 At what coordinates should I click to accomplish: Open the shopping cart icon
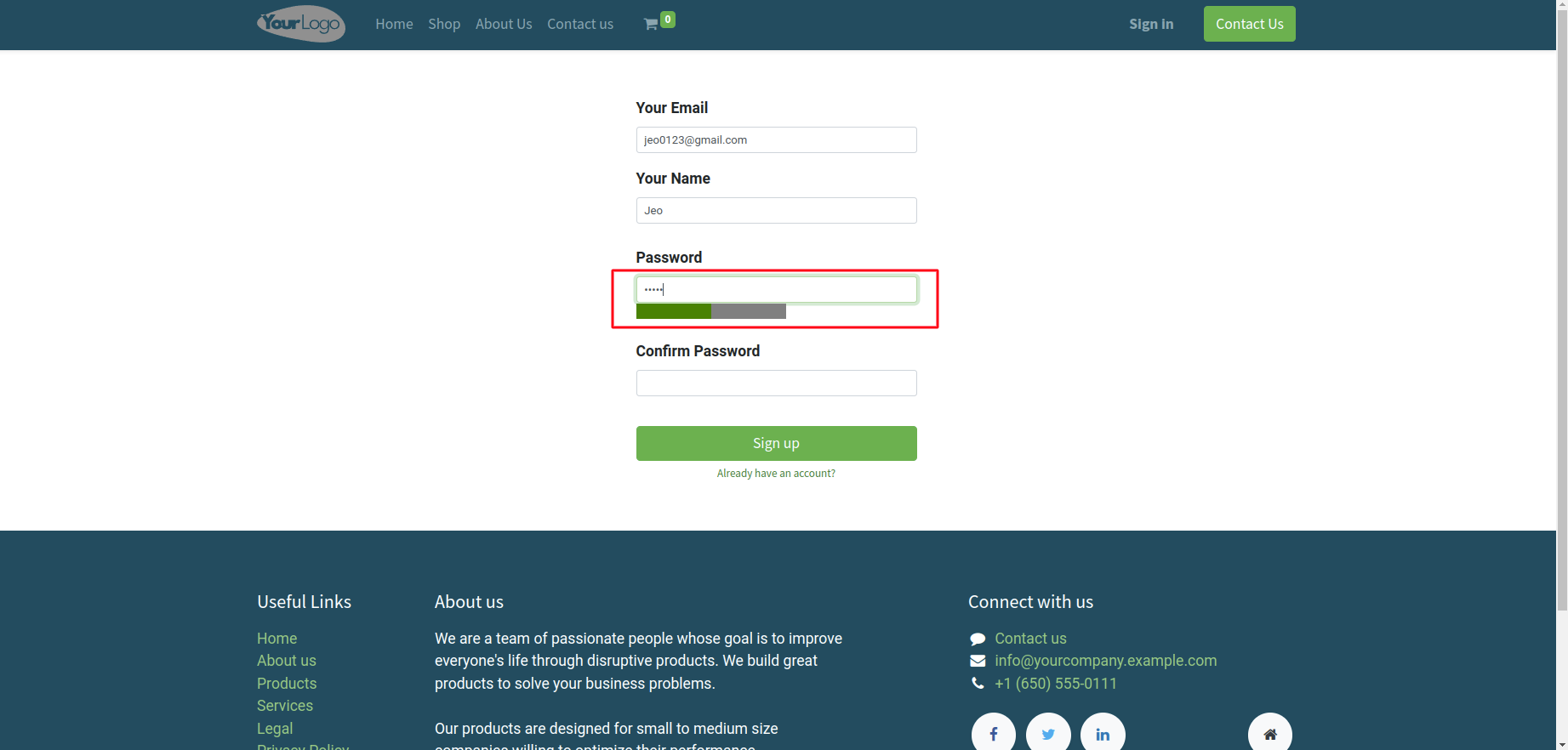coord(651,25)
